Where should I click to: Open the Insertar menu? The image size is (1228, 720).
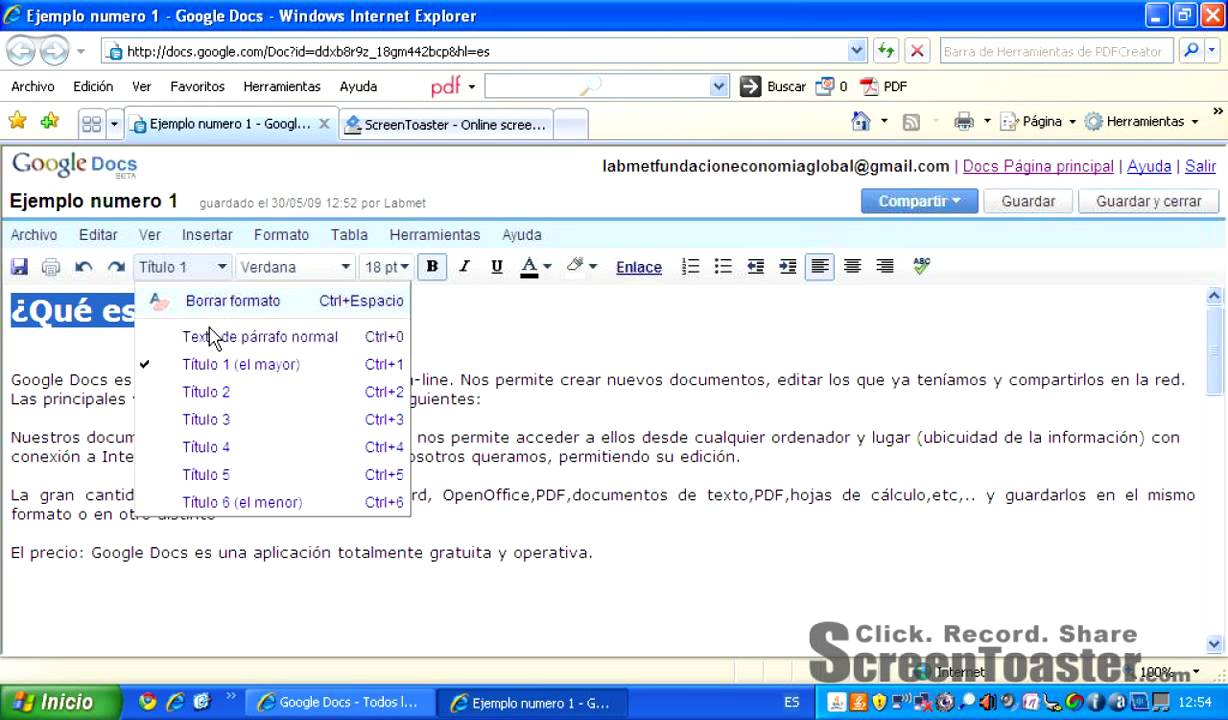point(207,235)
